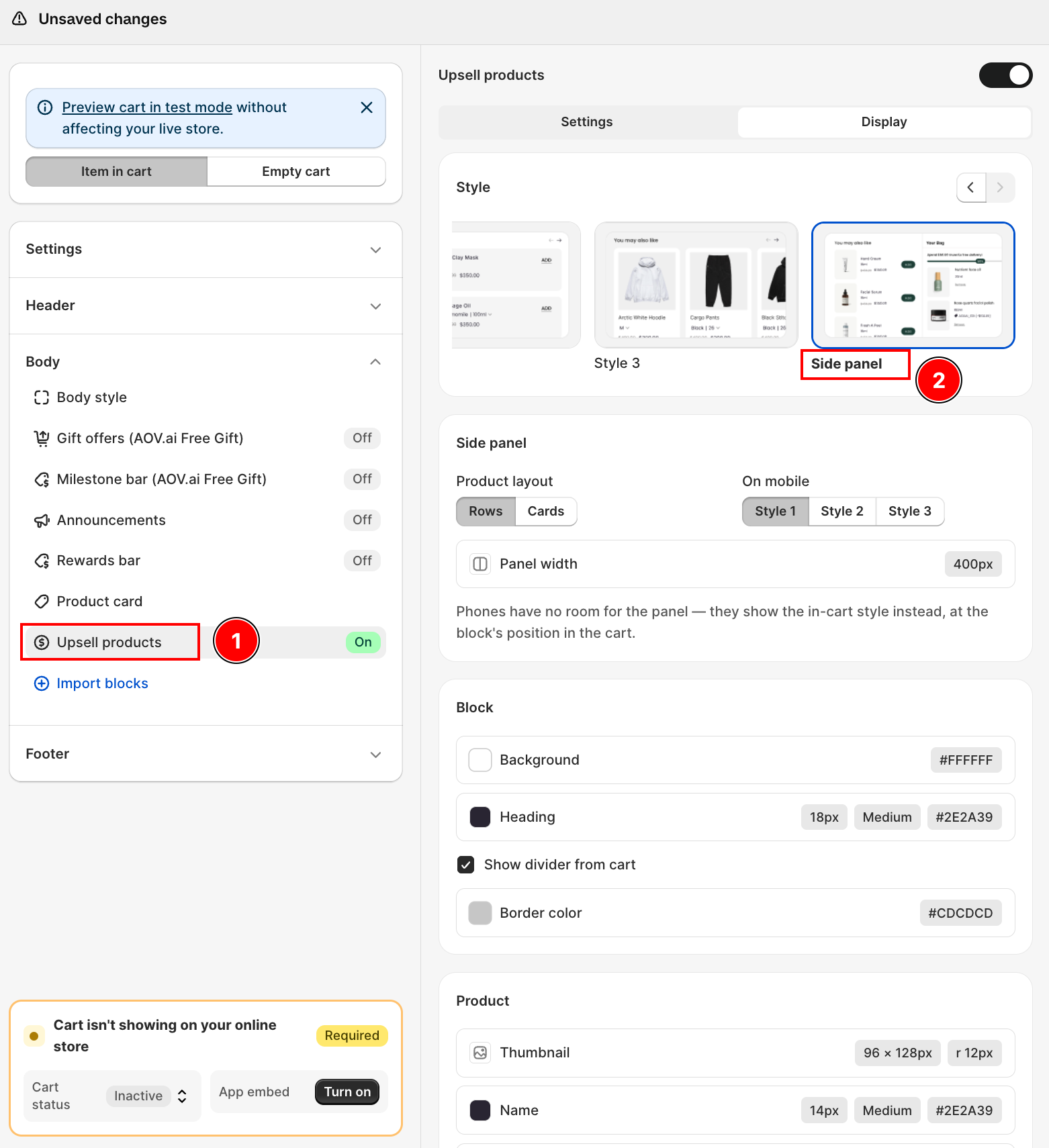
Task: Click the Milestone bar icon
Action: click(42, 479)
